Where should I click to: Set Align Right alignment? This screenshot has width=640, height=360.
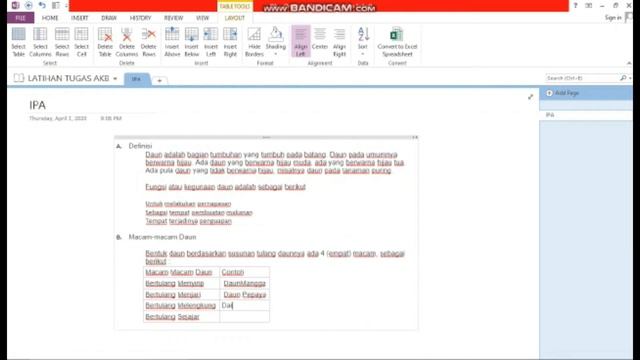click(339, 42)
